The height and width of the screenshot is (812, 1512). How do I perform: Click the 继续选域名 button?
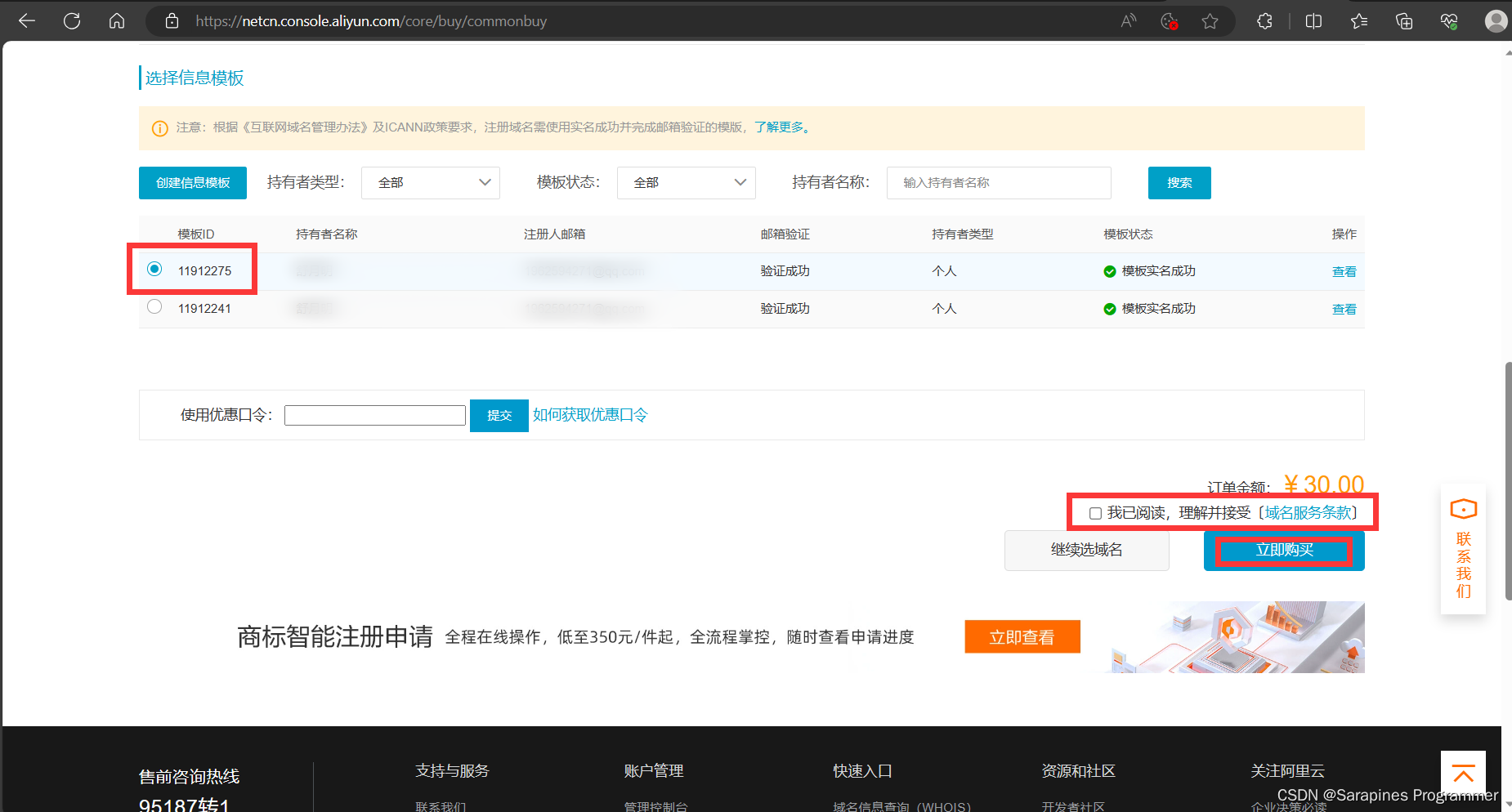[1086, 551]
